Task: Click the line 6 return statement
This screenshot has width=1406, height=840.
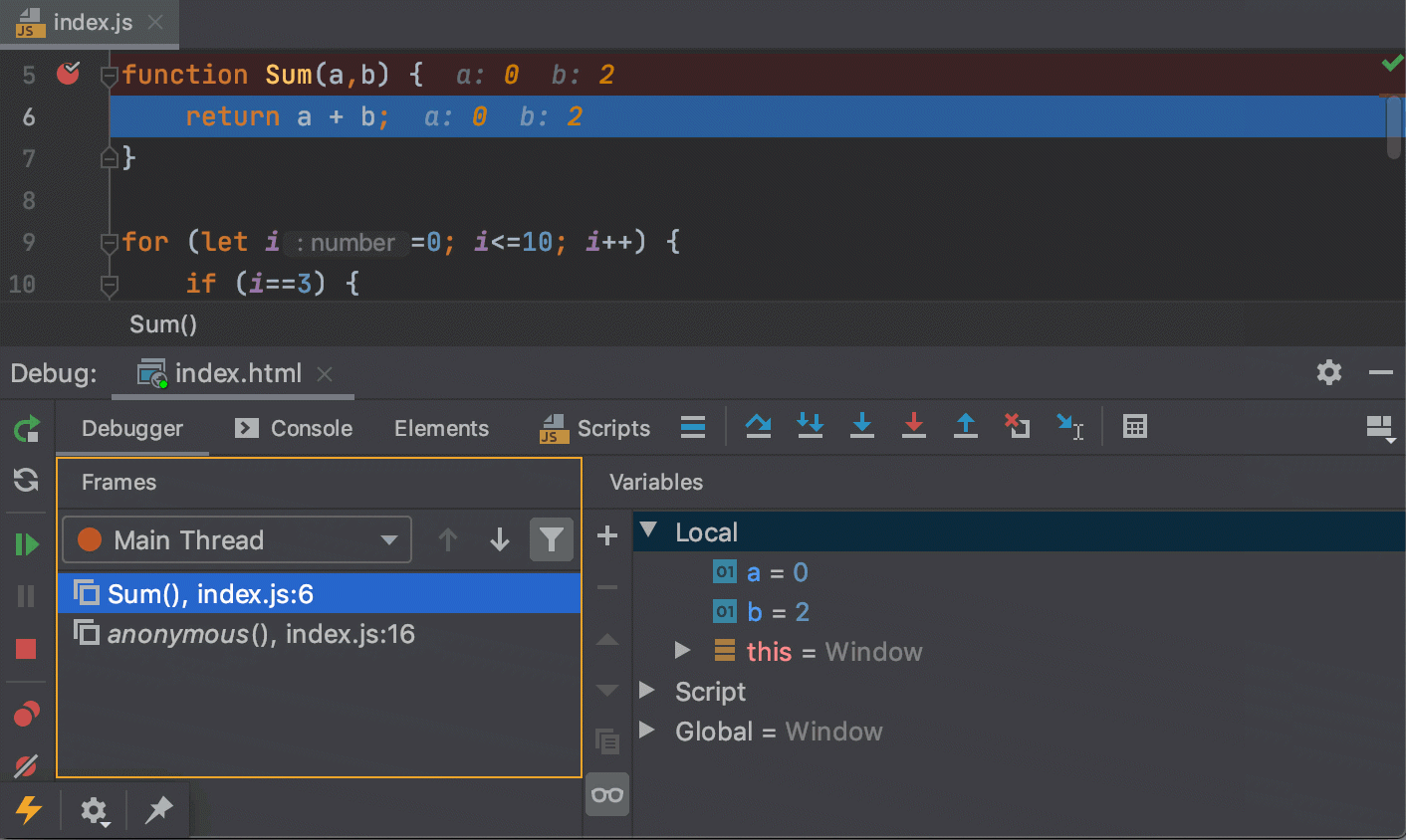Action: click(287, 116)
